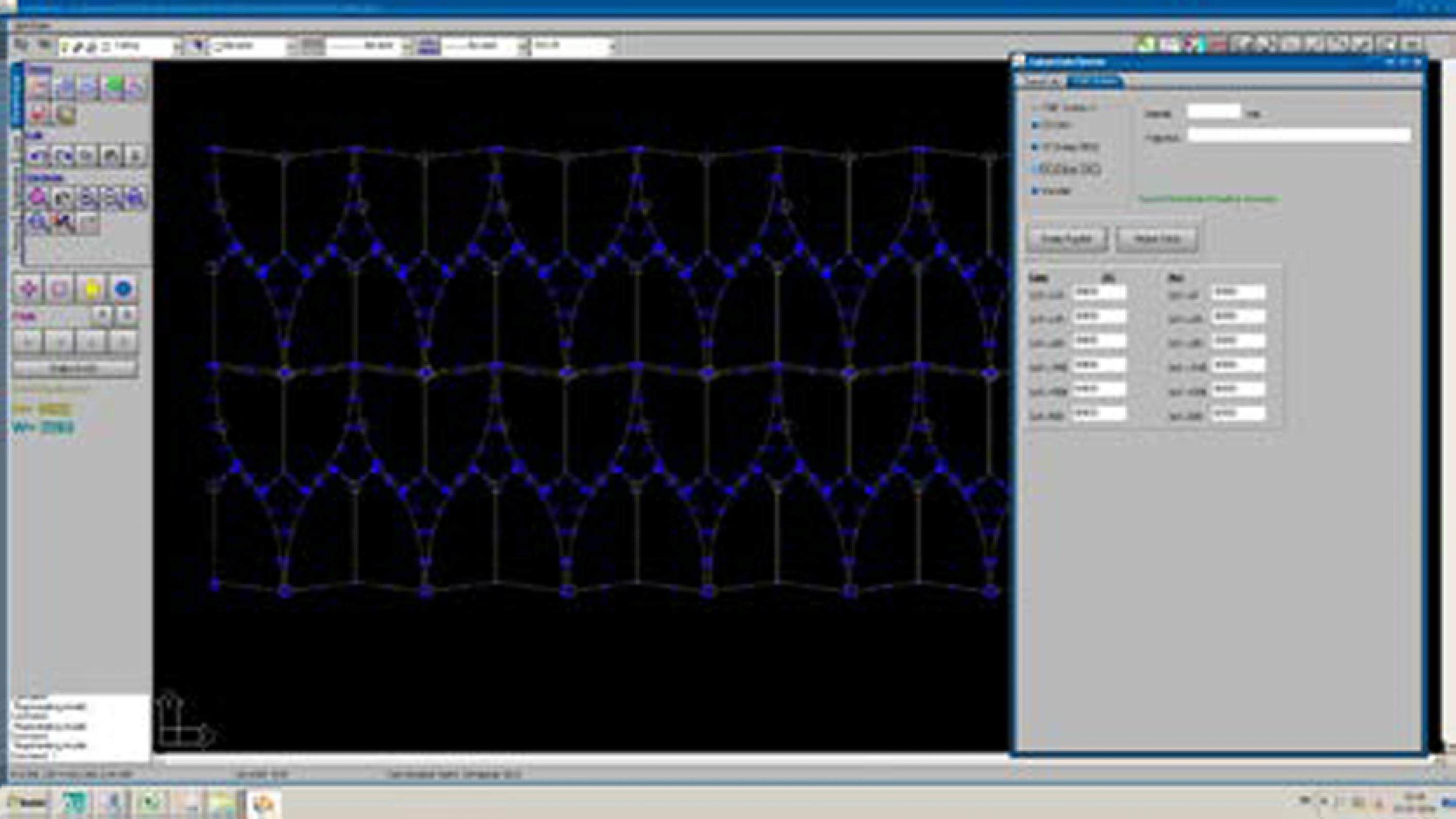Click the olive-colored icon beside the red palette icon
The image size is (1456, 819).
pos(66,114)
